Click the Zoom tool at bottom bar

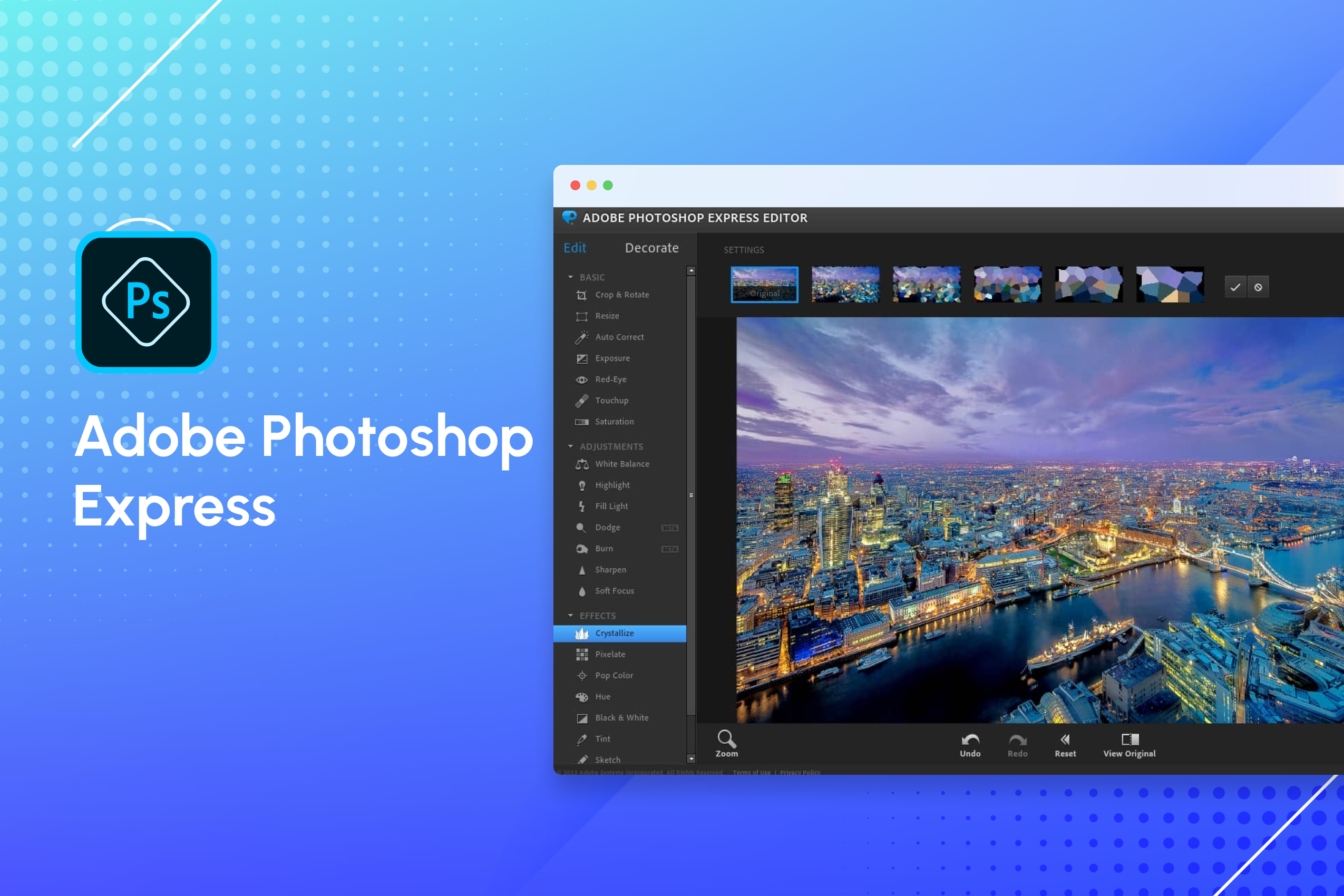tap(726, 747)
